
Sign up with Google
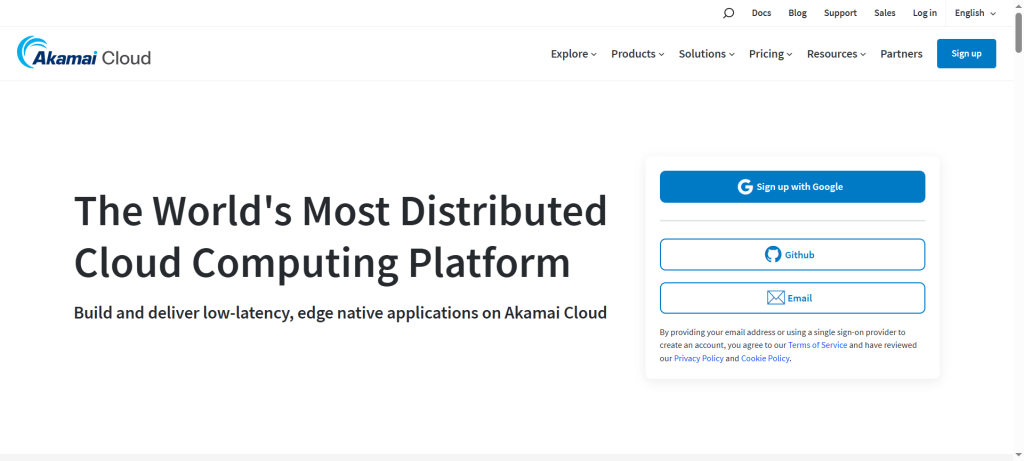coord(792,187)
